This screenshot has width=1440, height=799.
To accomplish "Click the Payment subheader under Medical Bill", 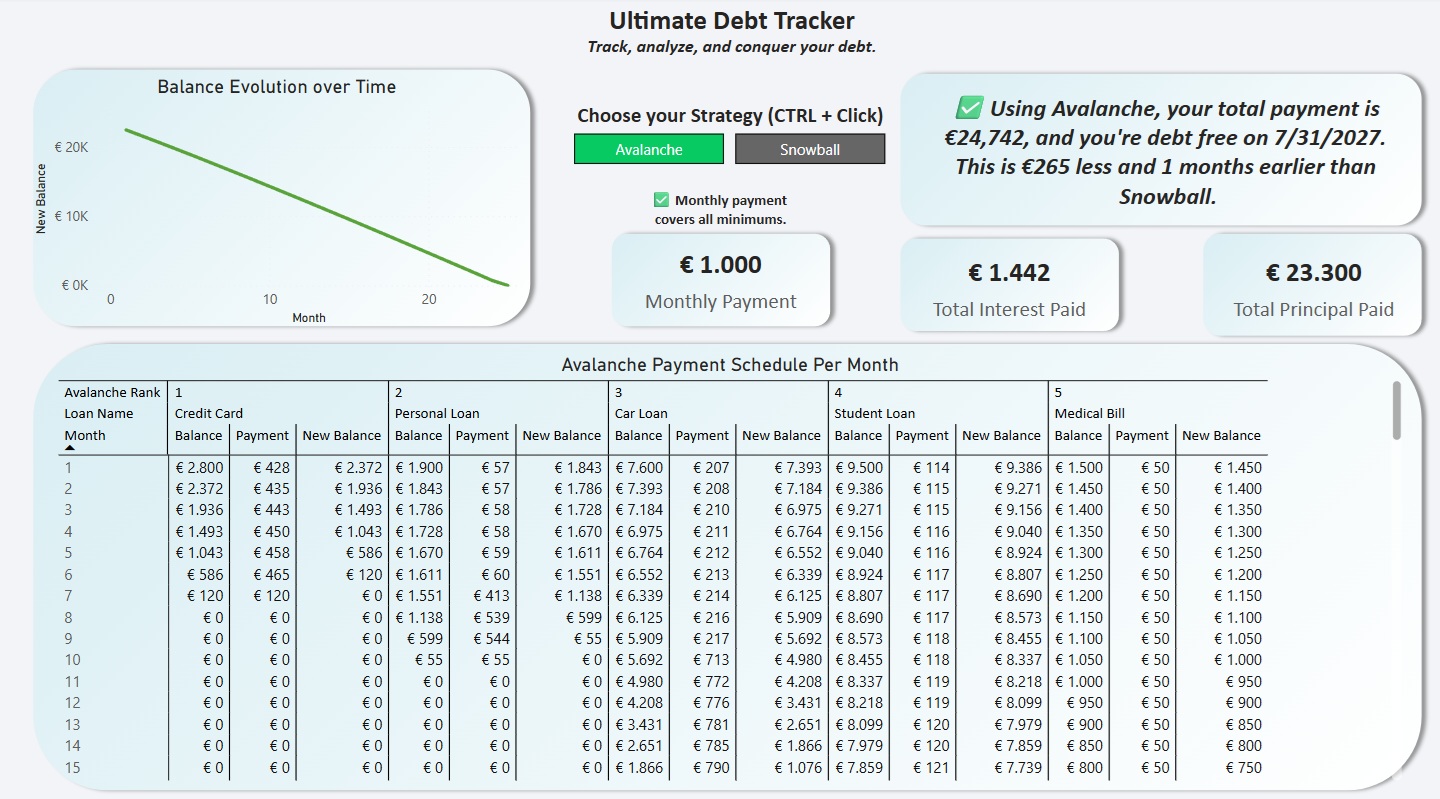I will pos(1142,435).
